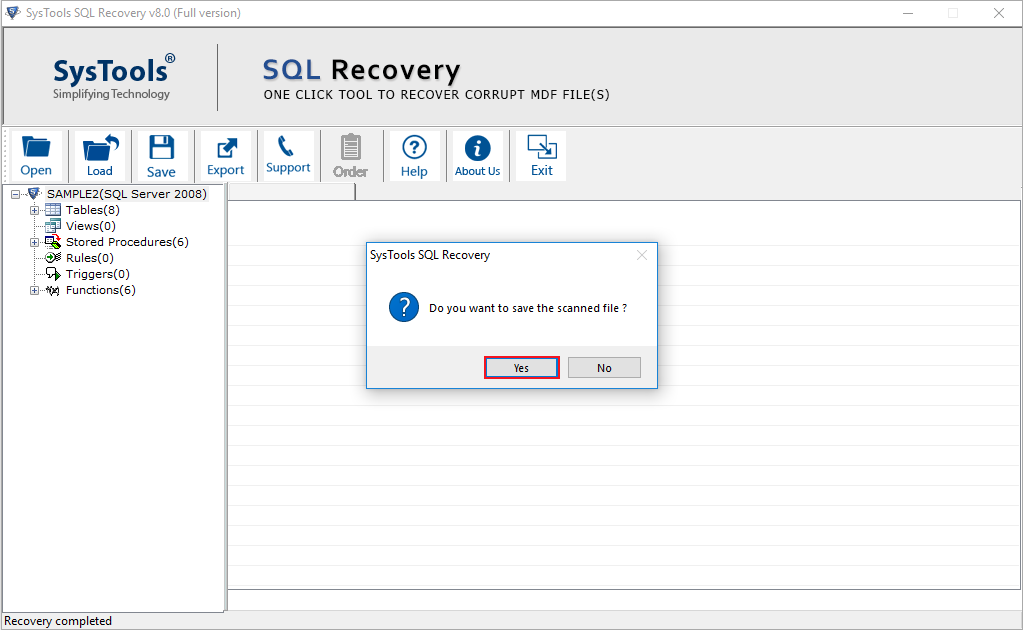Click the Tables grid icon
The height and width of the screenshot is (630, 1023).
(x=53, y=210)
